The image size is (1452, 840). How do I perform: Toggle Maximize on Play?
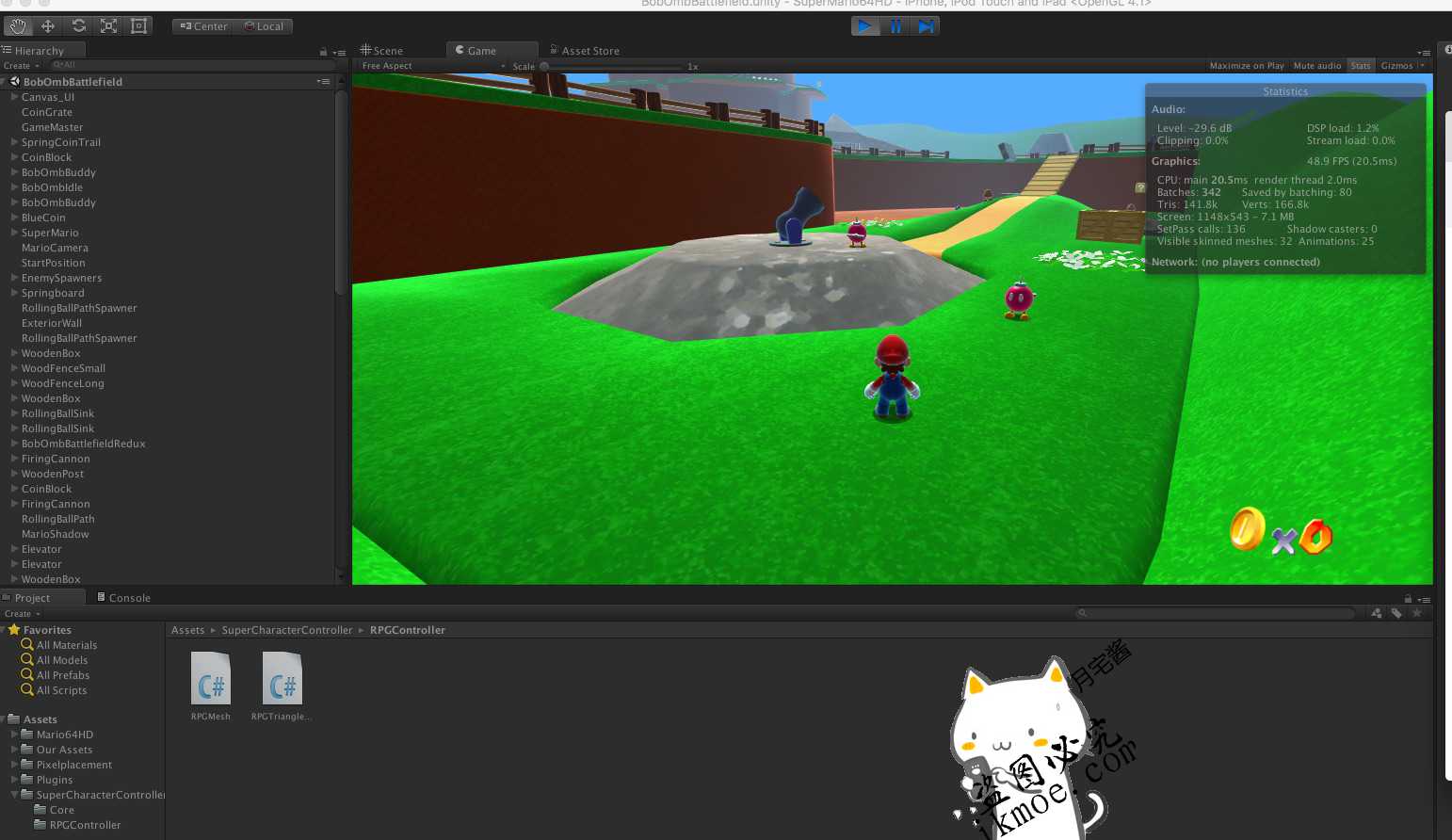pyautogui.click(x=1246, y=66)
